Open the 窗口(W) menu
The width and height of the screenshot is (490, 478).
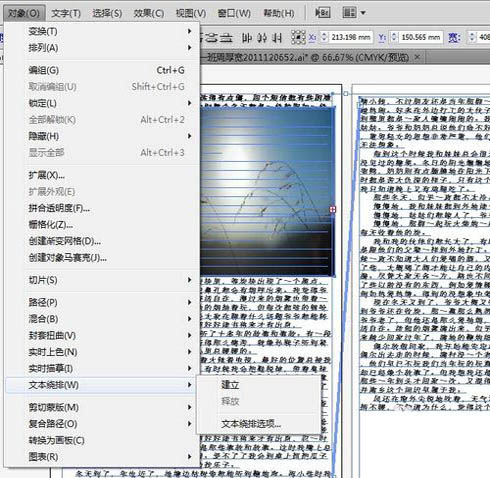pos(234,13)
